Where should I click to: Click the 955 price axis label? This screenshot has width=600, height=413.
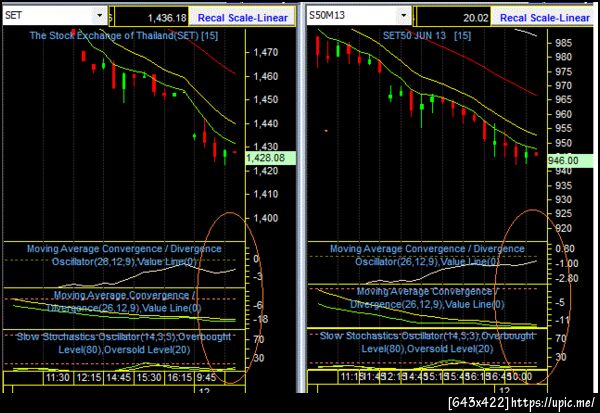coord(564,128)
